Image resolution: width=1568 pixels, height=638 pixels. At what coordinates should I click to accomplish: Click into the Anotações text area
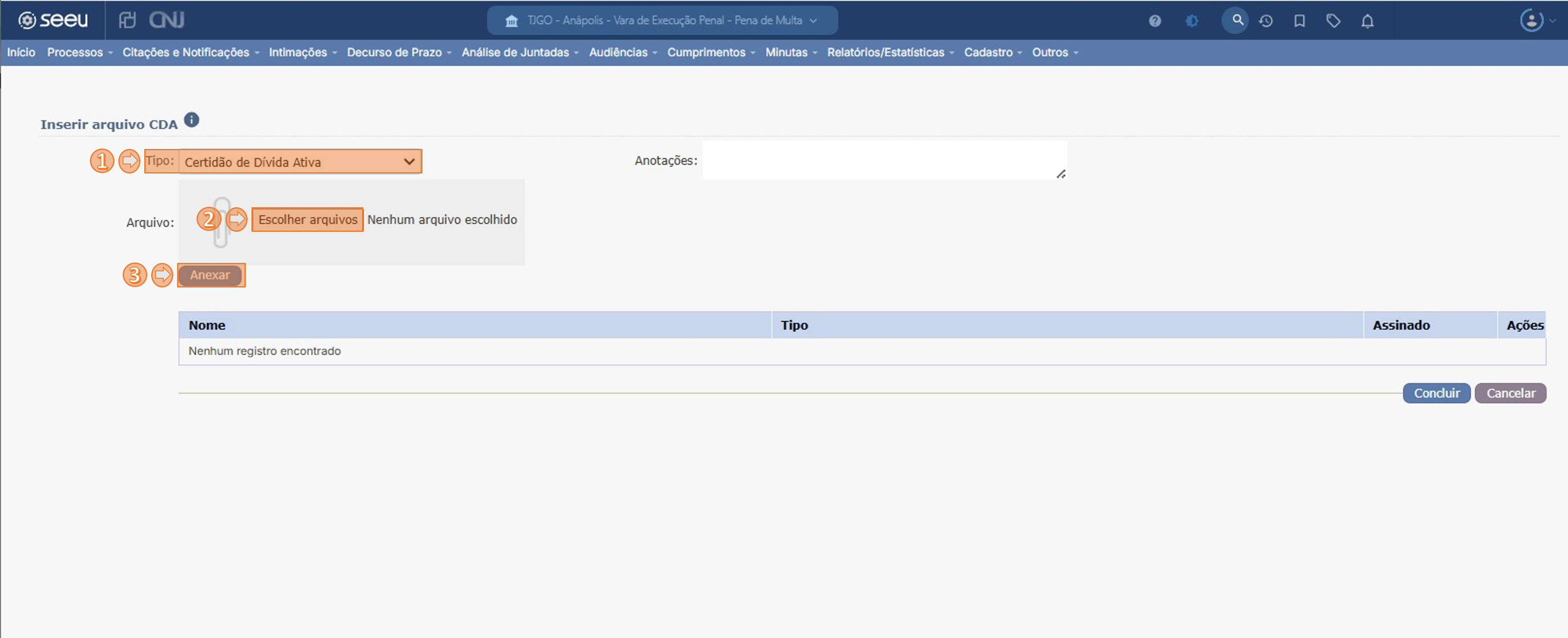pos(883,160)
